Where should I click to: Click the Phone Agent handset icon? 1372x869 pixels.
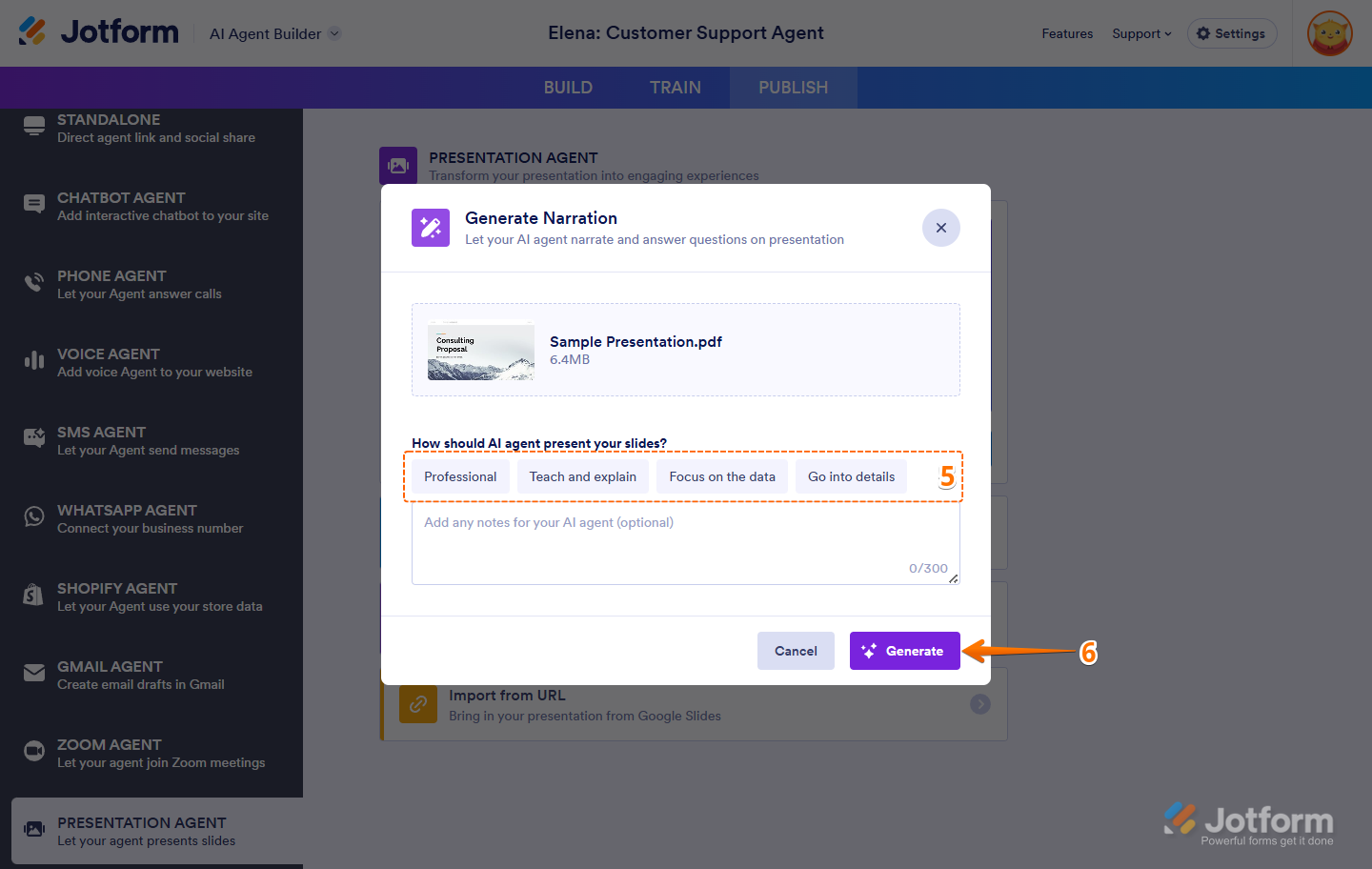tap(34, 282)
